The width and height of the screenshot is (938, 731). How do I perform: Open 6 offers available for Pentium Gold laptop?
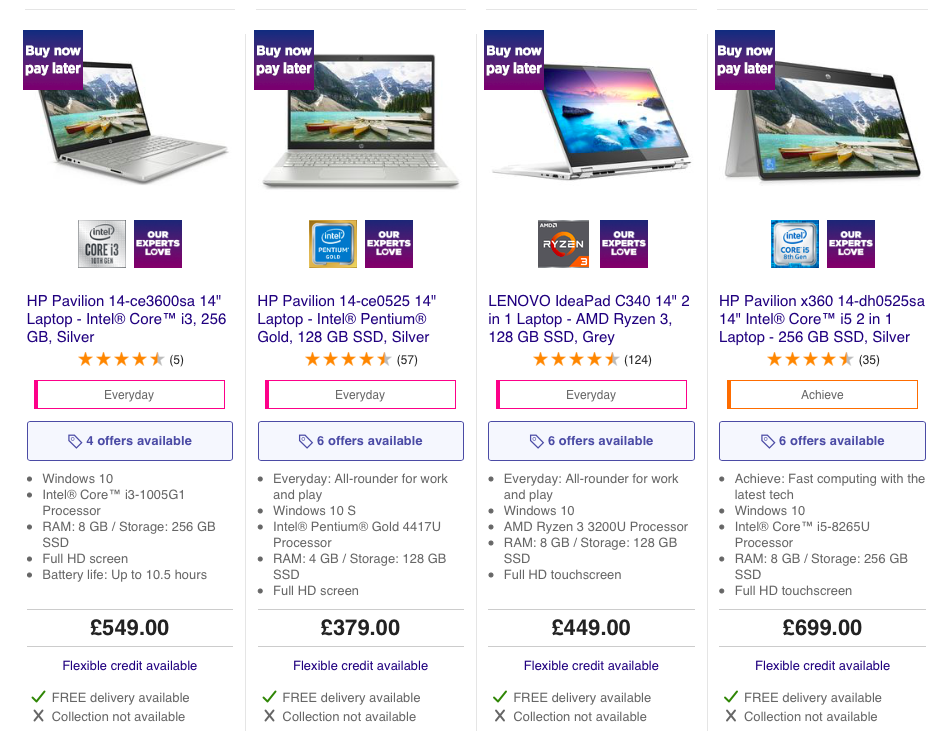(x=361, y=441)
